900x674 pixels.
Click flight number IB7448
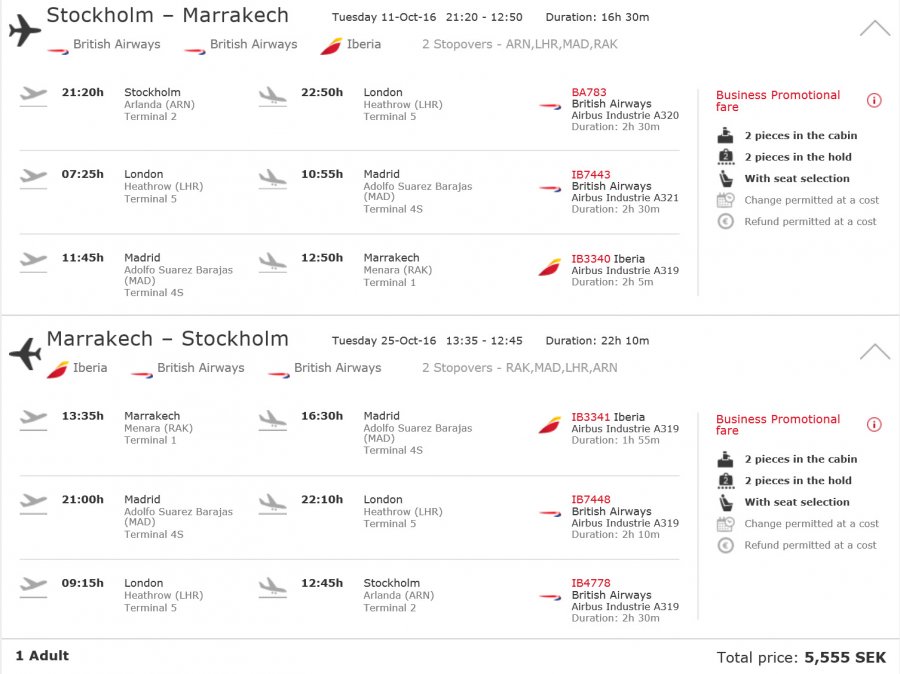pos(591,499)
